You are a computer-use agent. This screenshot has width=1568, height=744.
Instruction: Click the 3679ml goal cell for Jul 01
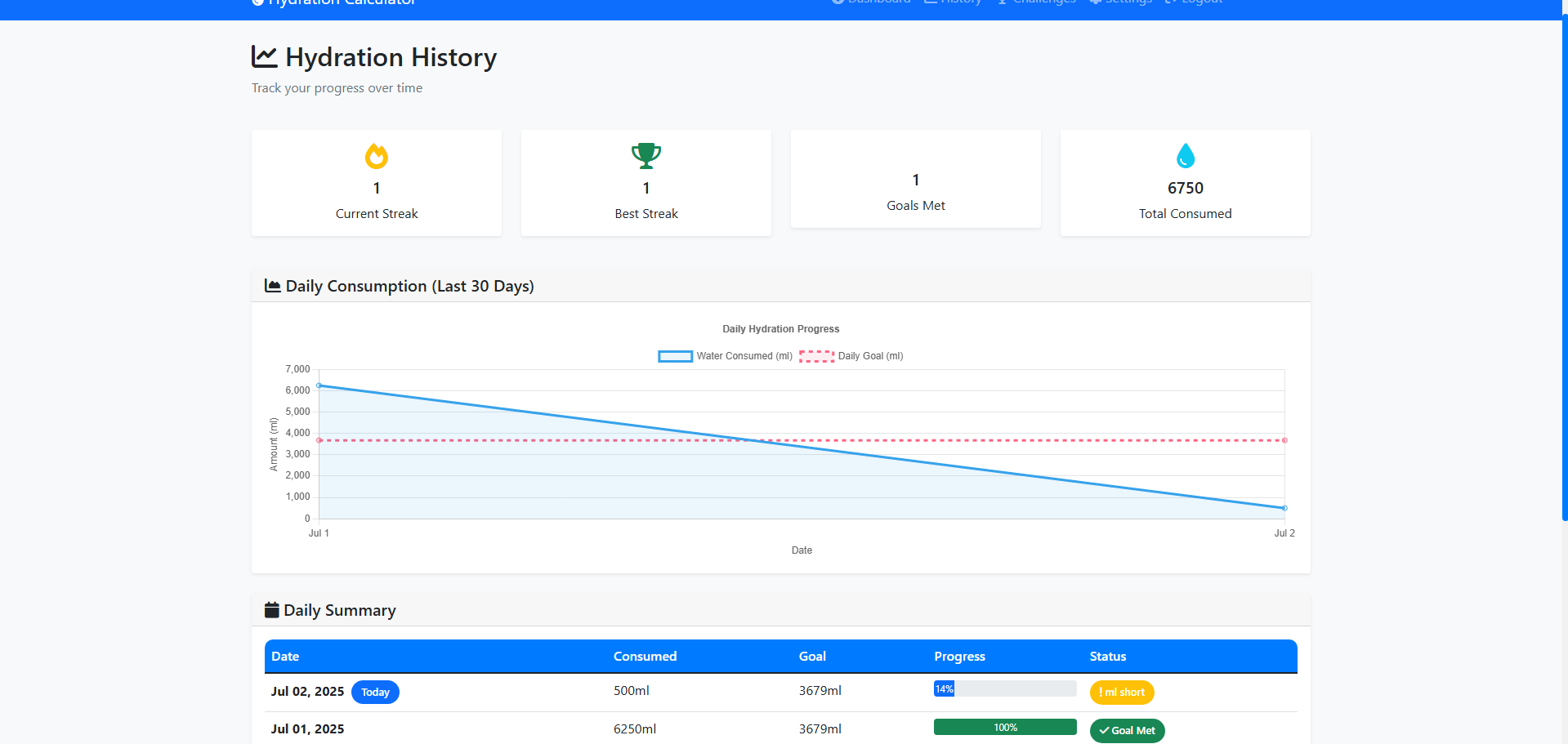820,729
